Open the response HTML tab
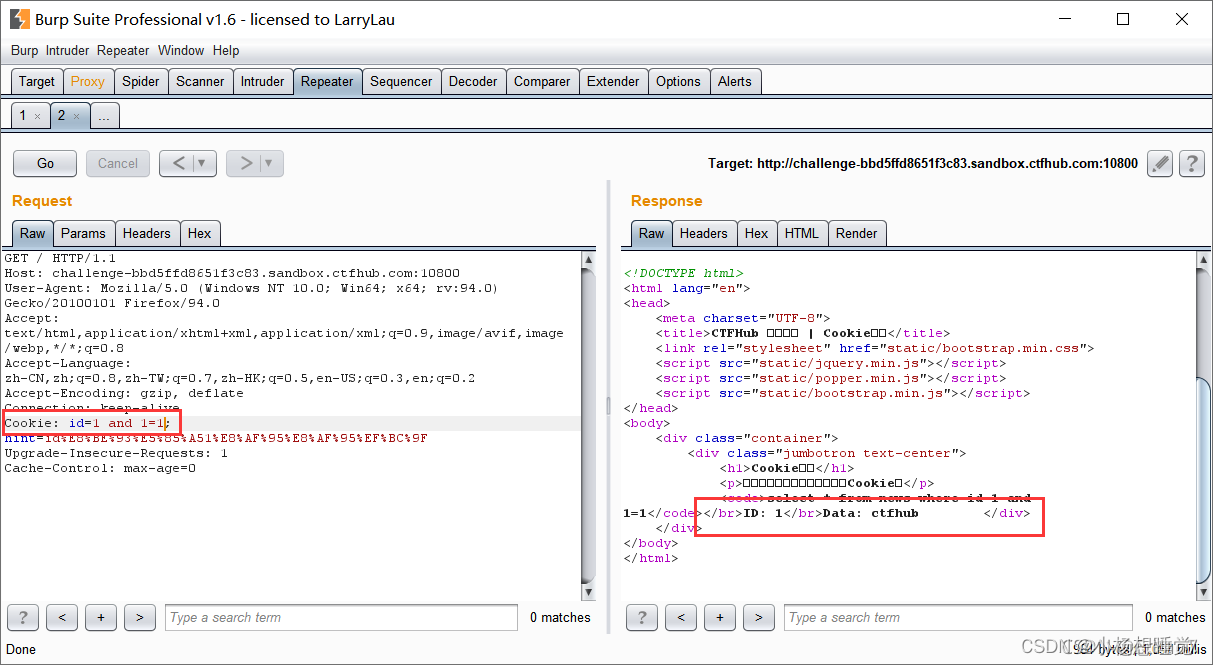The height and width of the screenshot is (665, 1213). click(802, 233)
